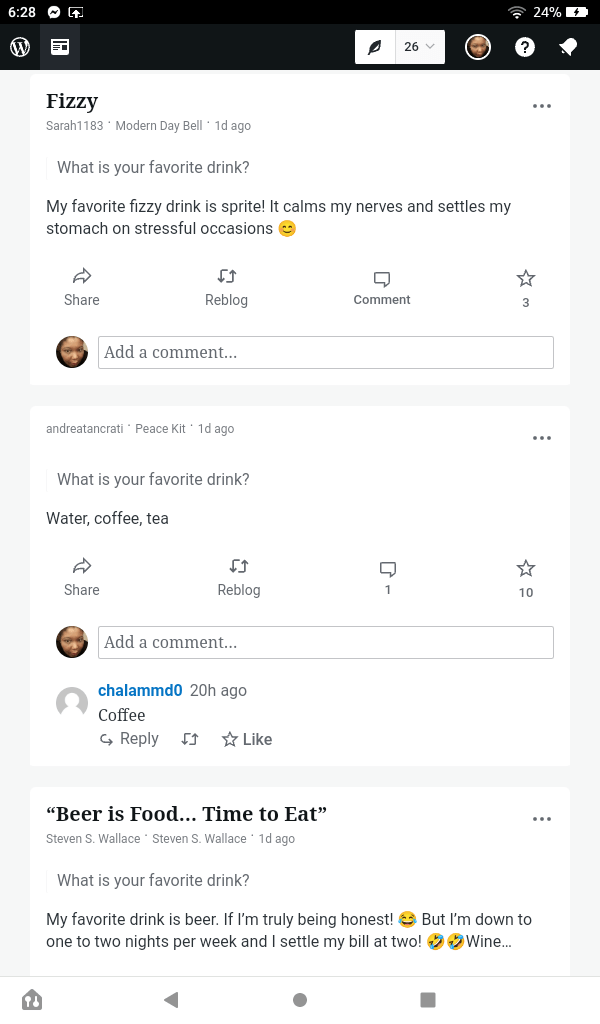Reply to chalammd0's comment
The width and height of the screenshot is (600, 1024).
click(129, 739)
